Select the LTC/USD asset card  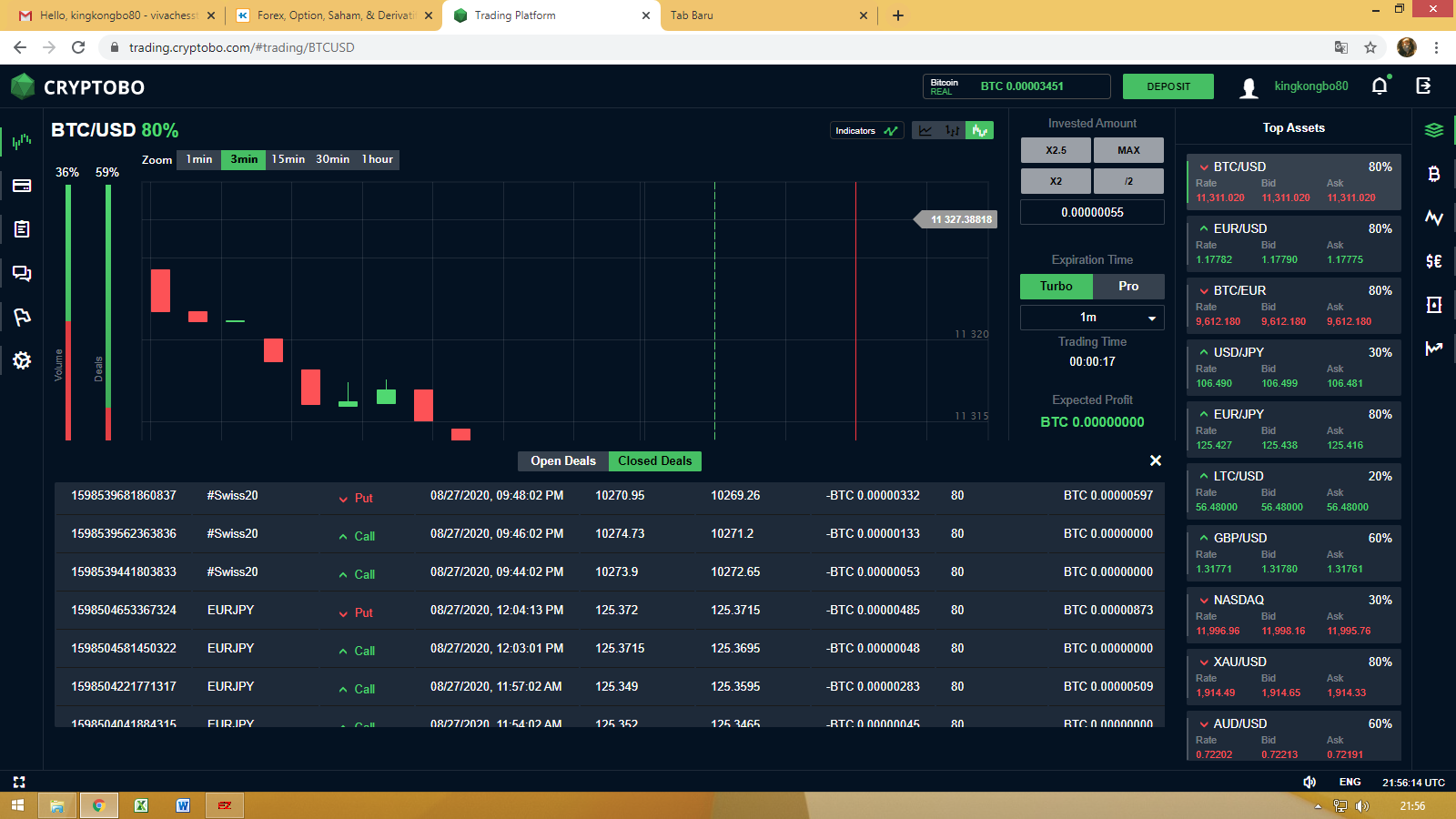[1294, 492]
